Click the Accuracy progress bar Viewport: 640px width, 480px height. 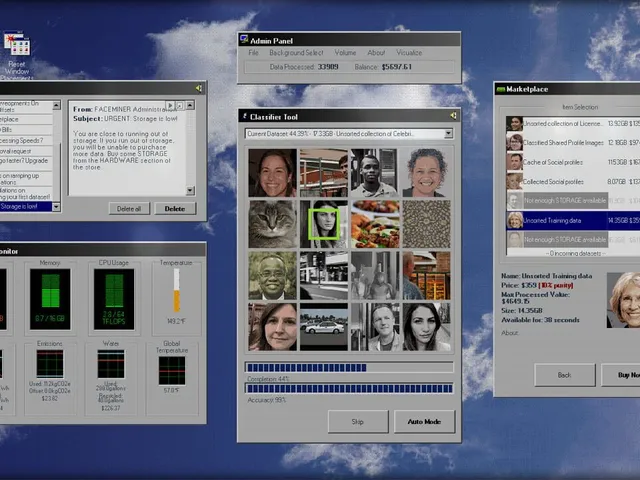tap(349, 388)
